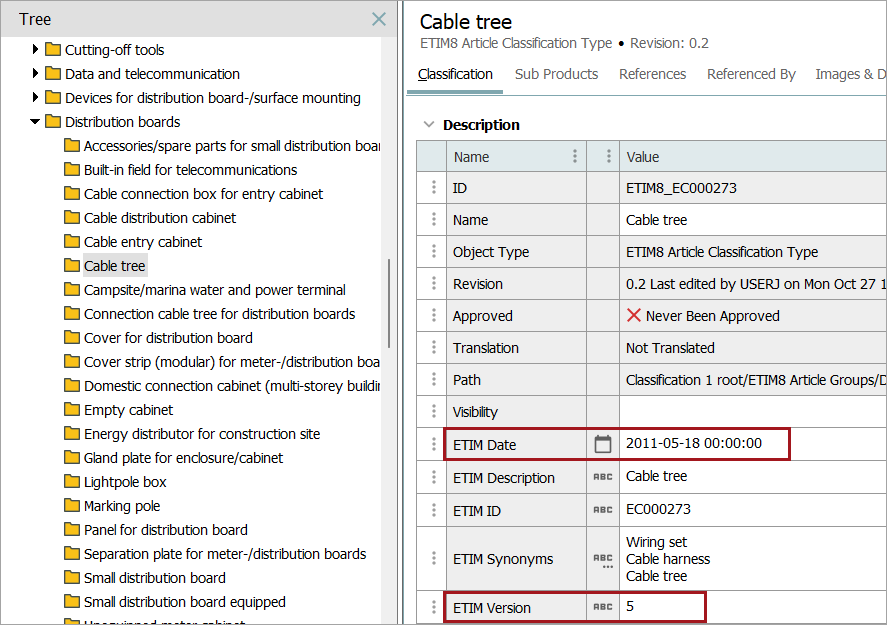Click the ABC icon for ETIM ID

[x=602, y=510]
